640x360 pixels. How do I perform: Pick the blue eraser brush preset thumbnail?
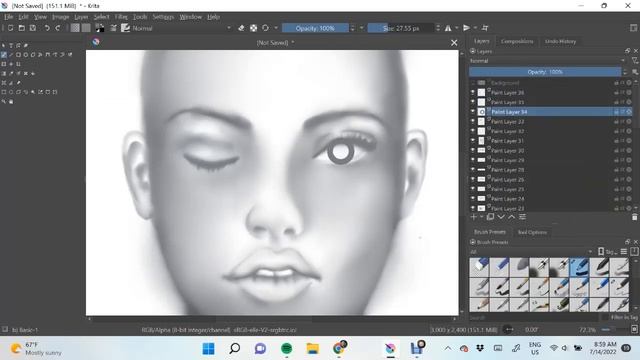point(479,267)
